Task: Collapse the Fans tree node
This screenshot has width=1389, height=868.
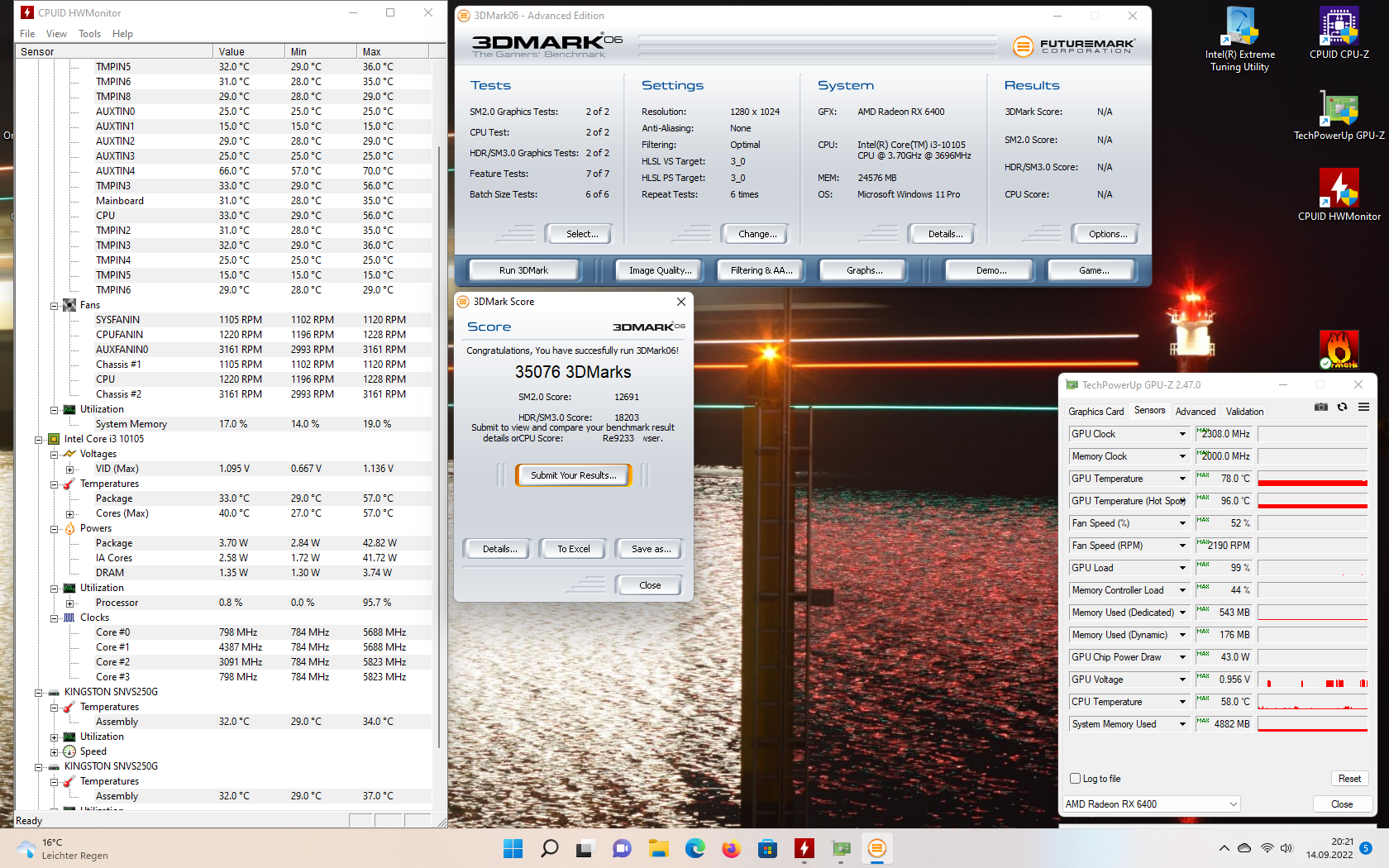Action: pos(55,306)
